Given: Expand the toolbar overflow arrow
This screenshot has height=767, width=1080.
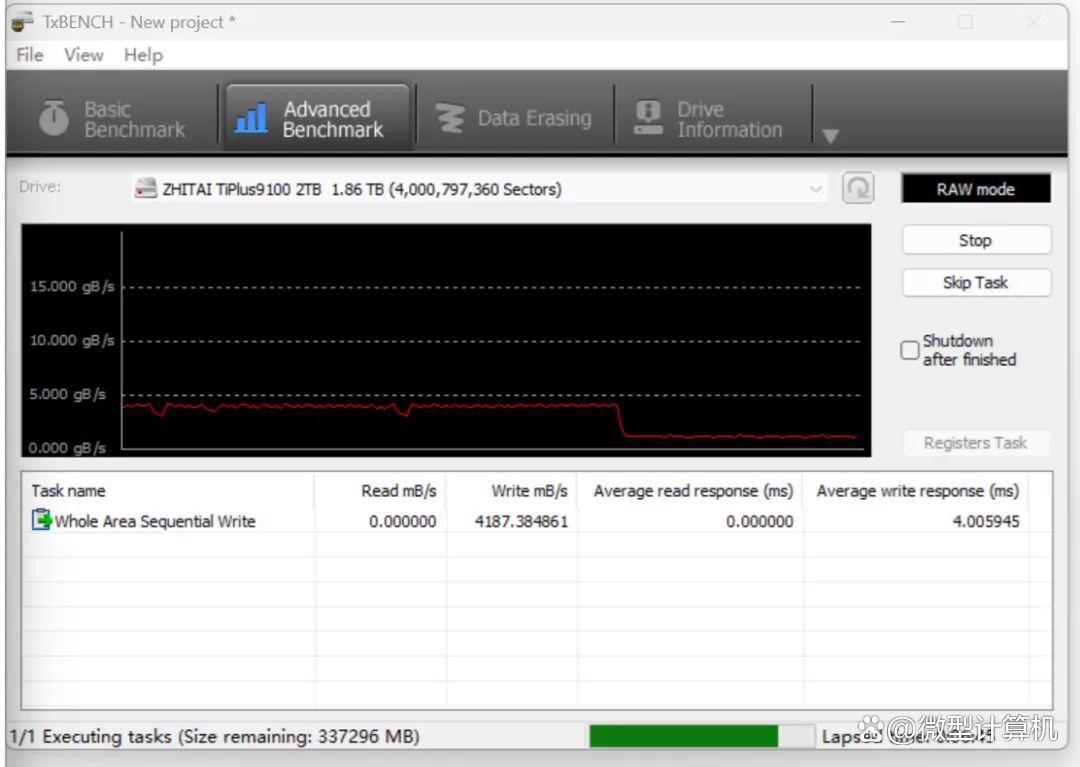Looking at the screenshot, I should tap(831, 136).
